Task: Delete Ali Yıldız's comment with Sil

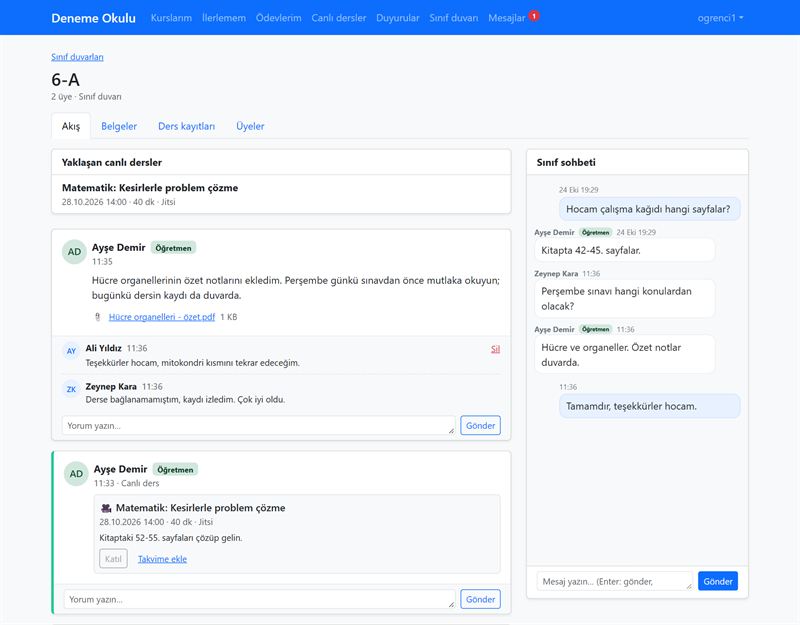Action: coord(495,349)
